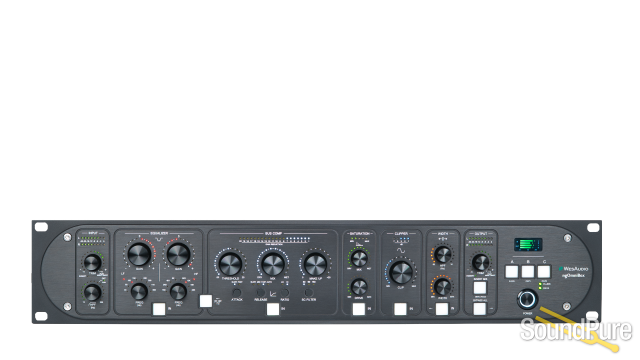This screenshot has height=360, width=640.
Task: Select preset button B
Action: [x=528, y=272]
